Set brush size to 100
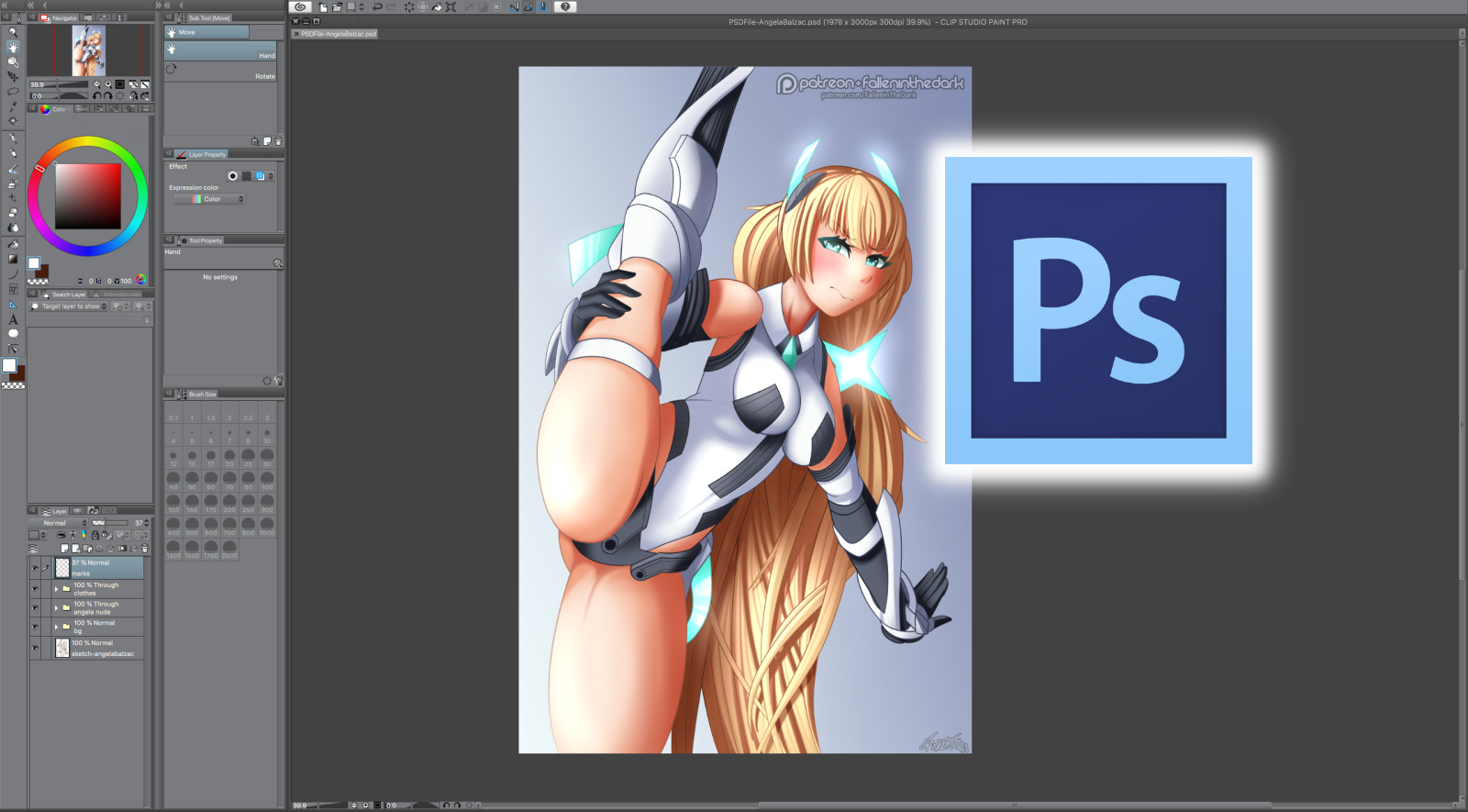Image resolution: width=1468 pixels, height=812 pixels. pyautogui.click(x=267, y=481)
